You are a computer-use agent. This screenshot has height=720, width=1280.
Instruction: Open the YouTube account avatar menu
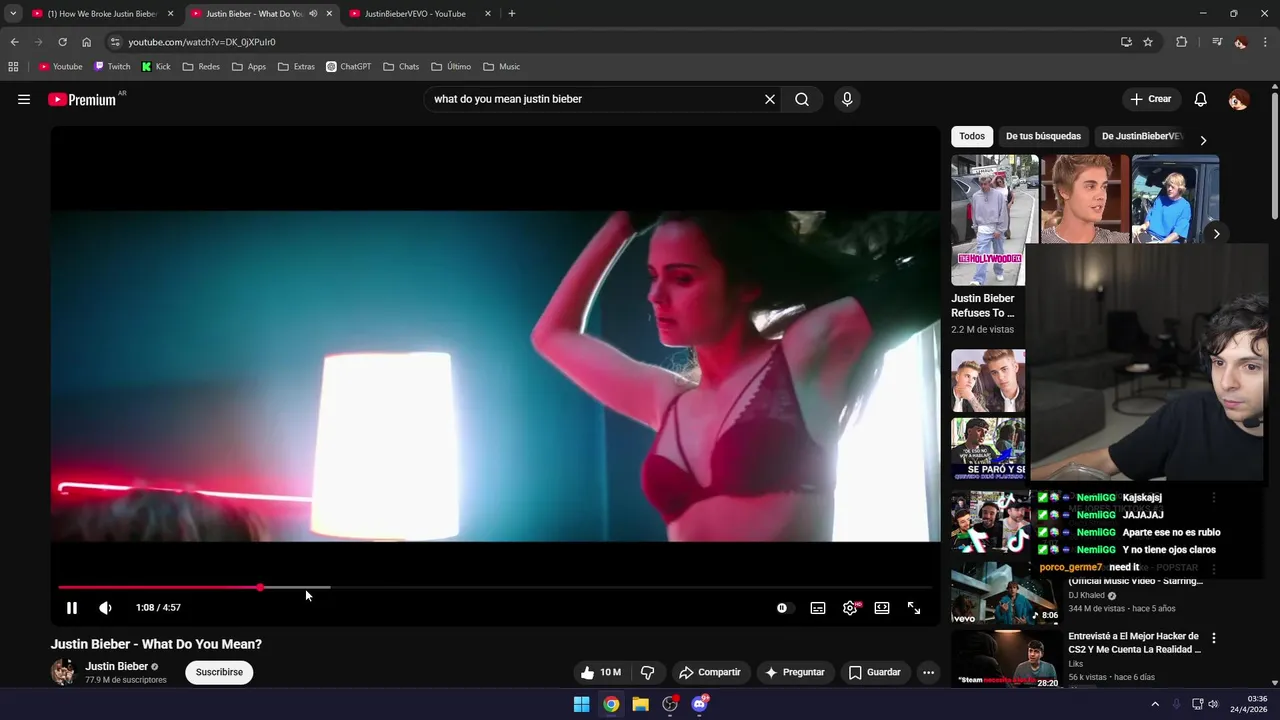coord(1238,99)
